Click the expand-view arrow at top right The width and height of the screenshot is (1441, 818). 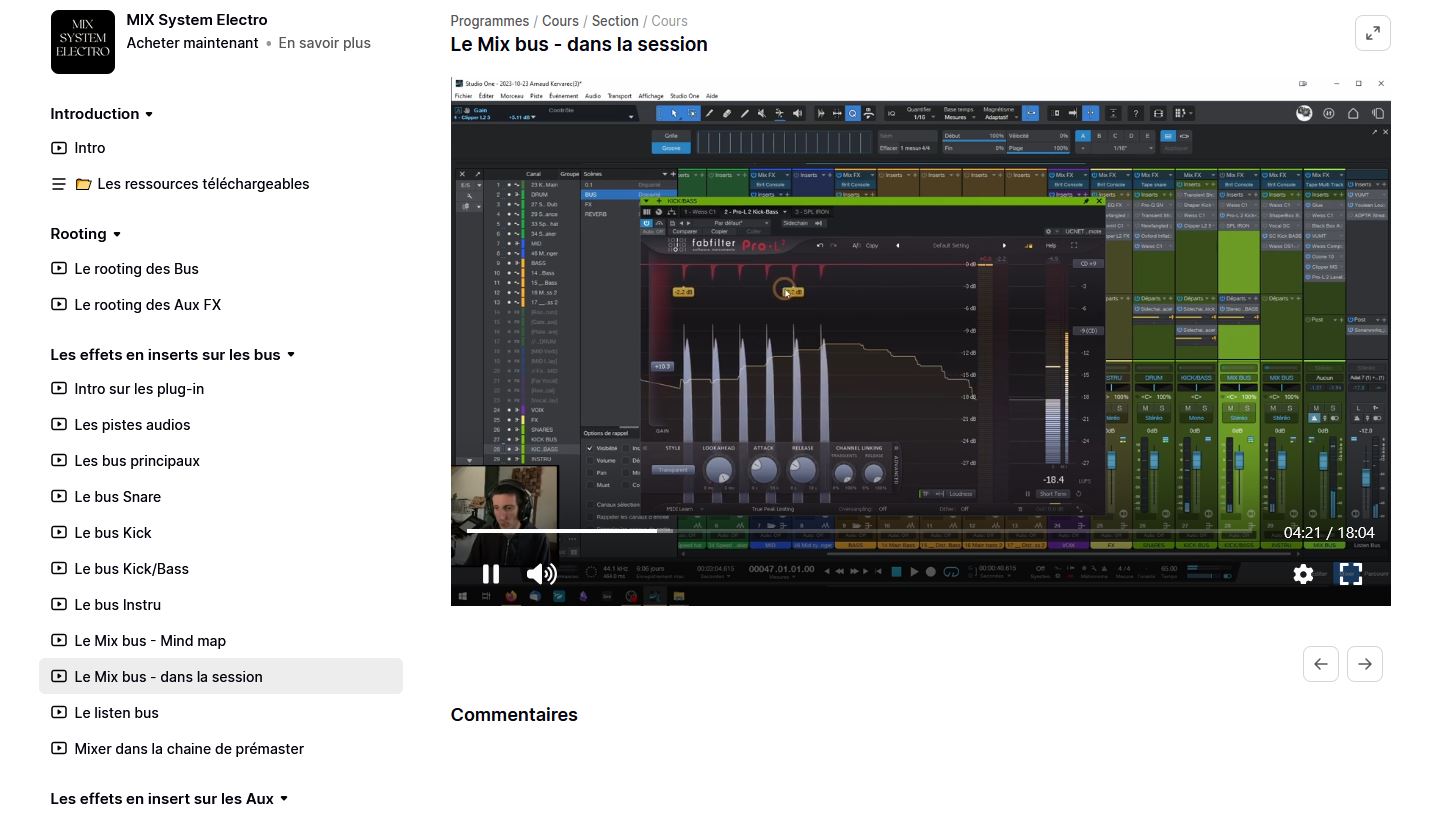click(x=1372, y=32)
